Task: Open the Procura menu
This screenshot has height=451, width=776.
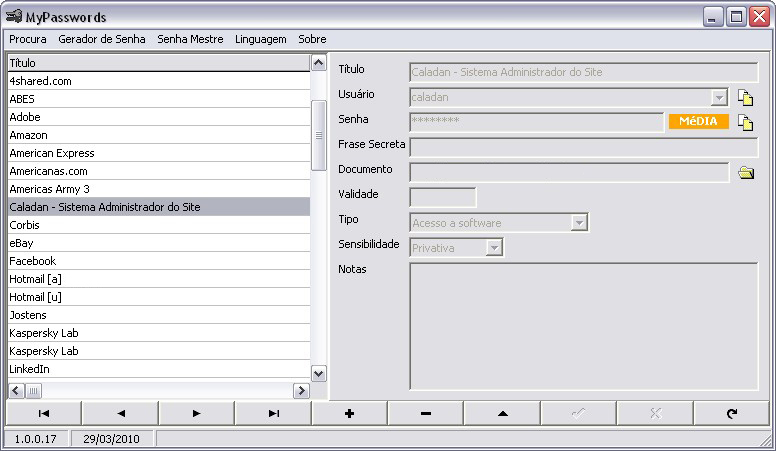Action: coord(28,39)
